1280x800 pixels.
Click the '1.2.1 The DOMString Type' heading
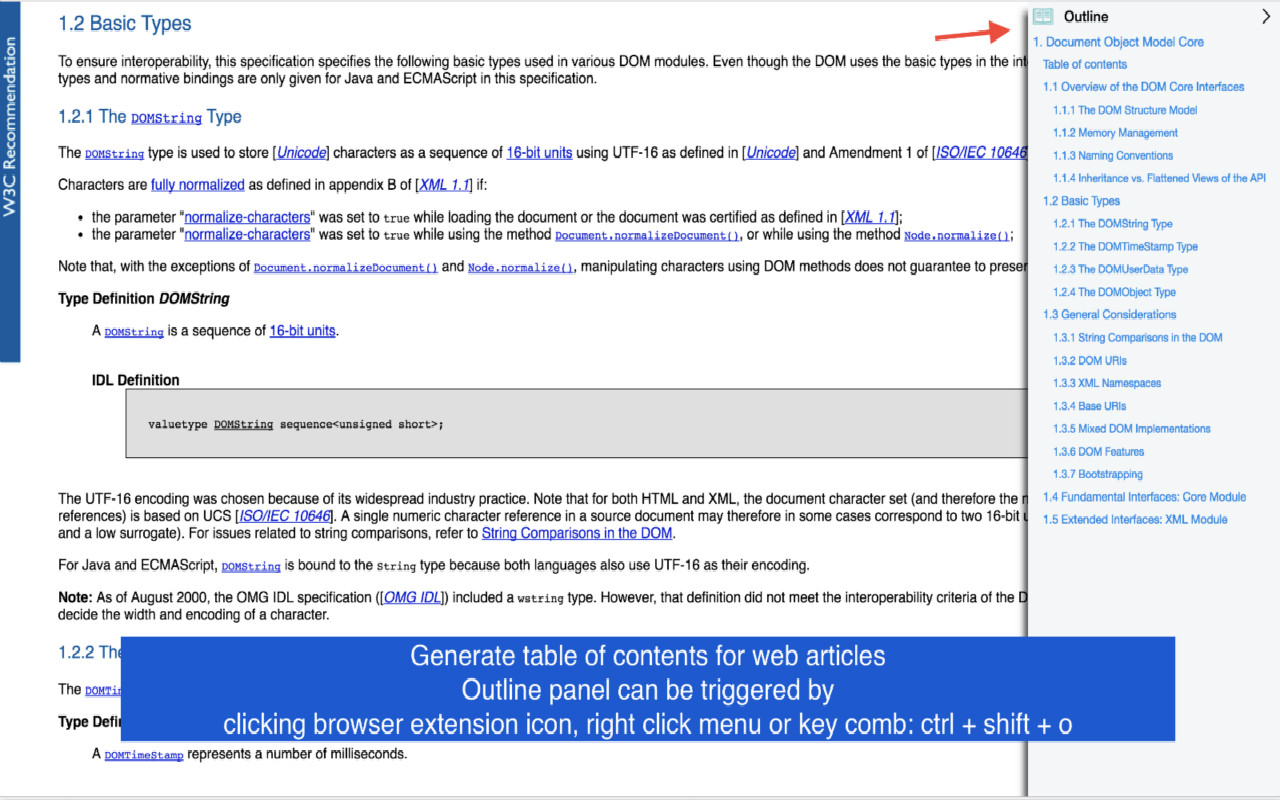point(150,117)
